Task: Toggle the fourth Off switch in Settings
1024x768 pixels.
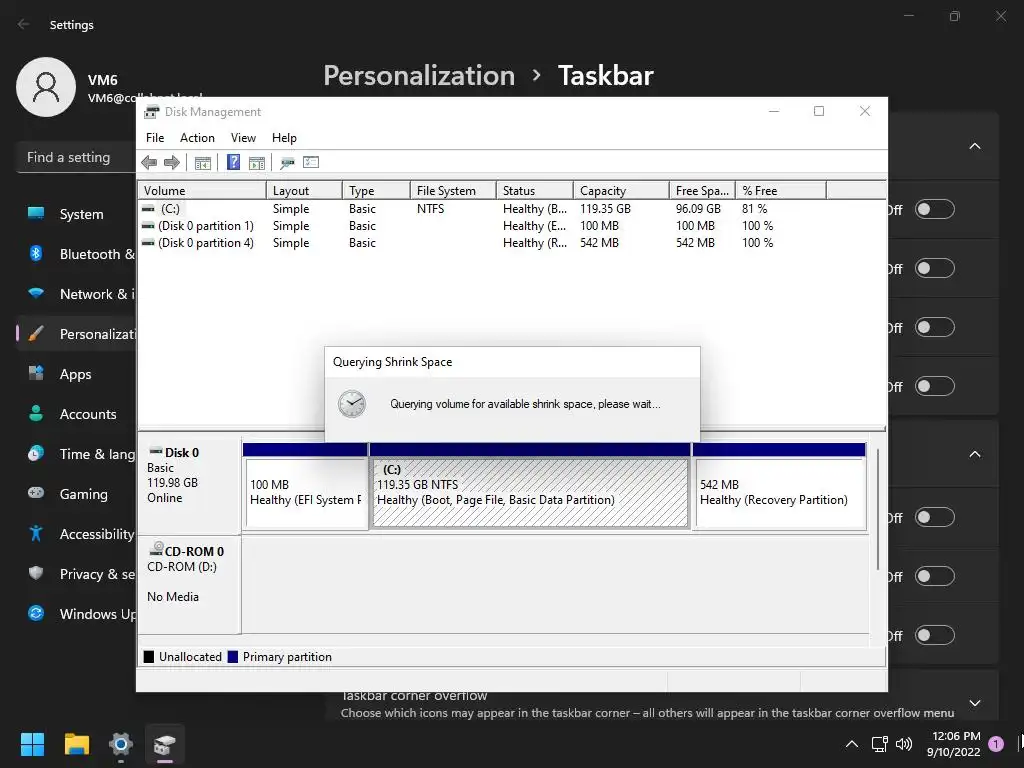Action: pyautogui.click(x=935, y=386)
